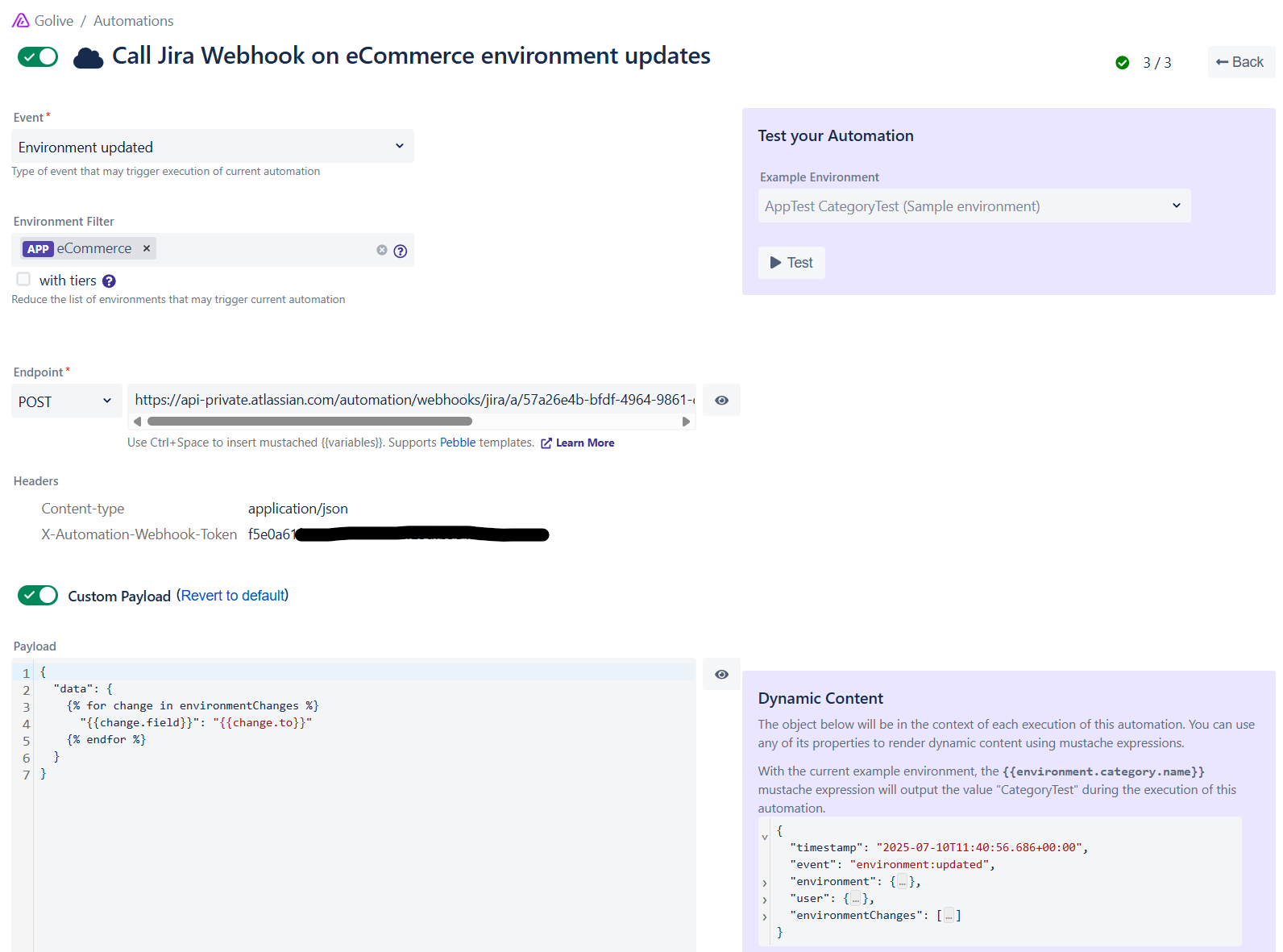Clear the Environment Filter field
Viewport: 1283px width, 952px height.
[382, 250]
